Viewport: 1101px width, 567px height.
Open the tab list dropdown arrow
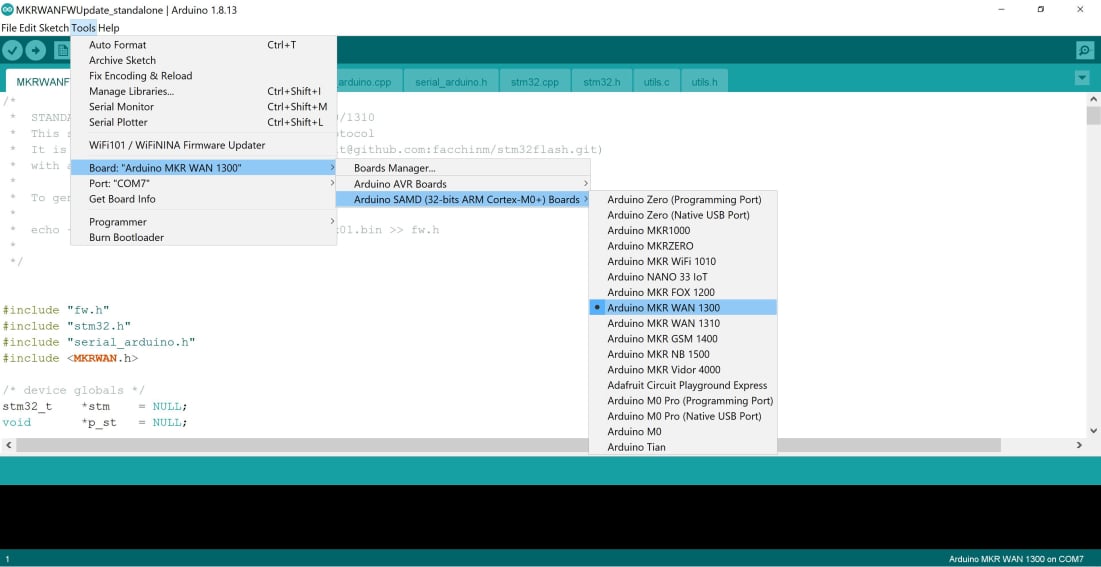[x=1081, y=78]
